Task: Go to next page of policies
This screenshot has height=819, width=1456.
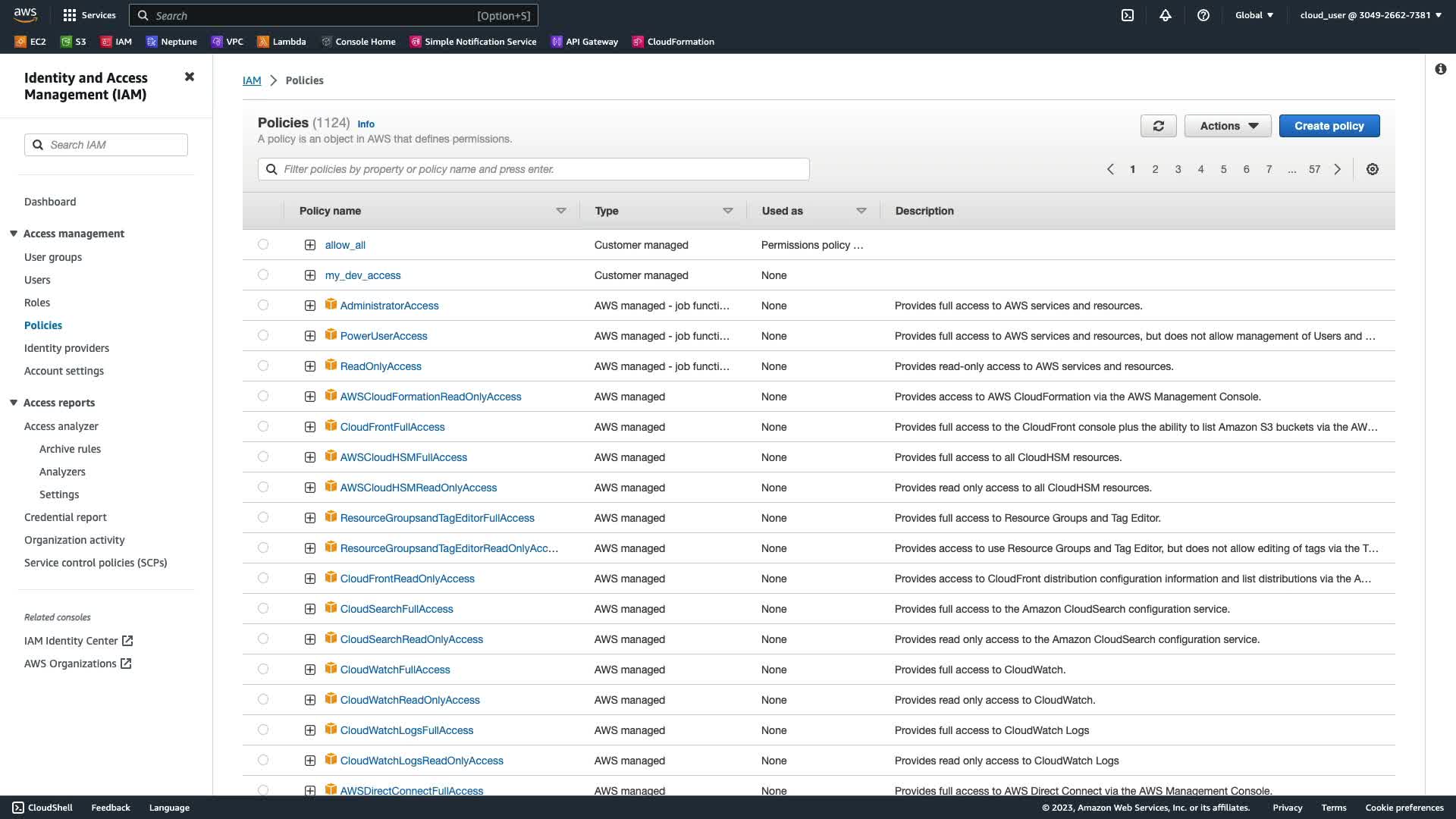Action: pyautogui.click(x=1338, y=169)
